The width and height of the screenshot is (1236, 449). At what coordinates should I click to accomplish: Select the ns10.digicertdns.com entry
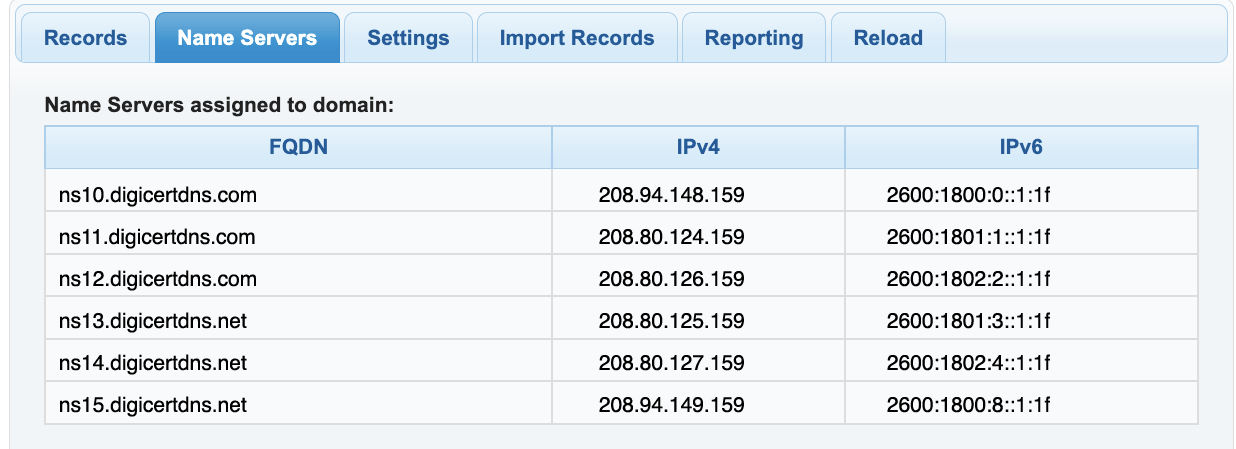(x=158, y=195)
